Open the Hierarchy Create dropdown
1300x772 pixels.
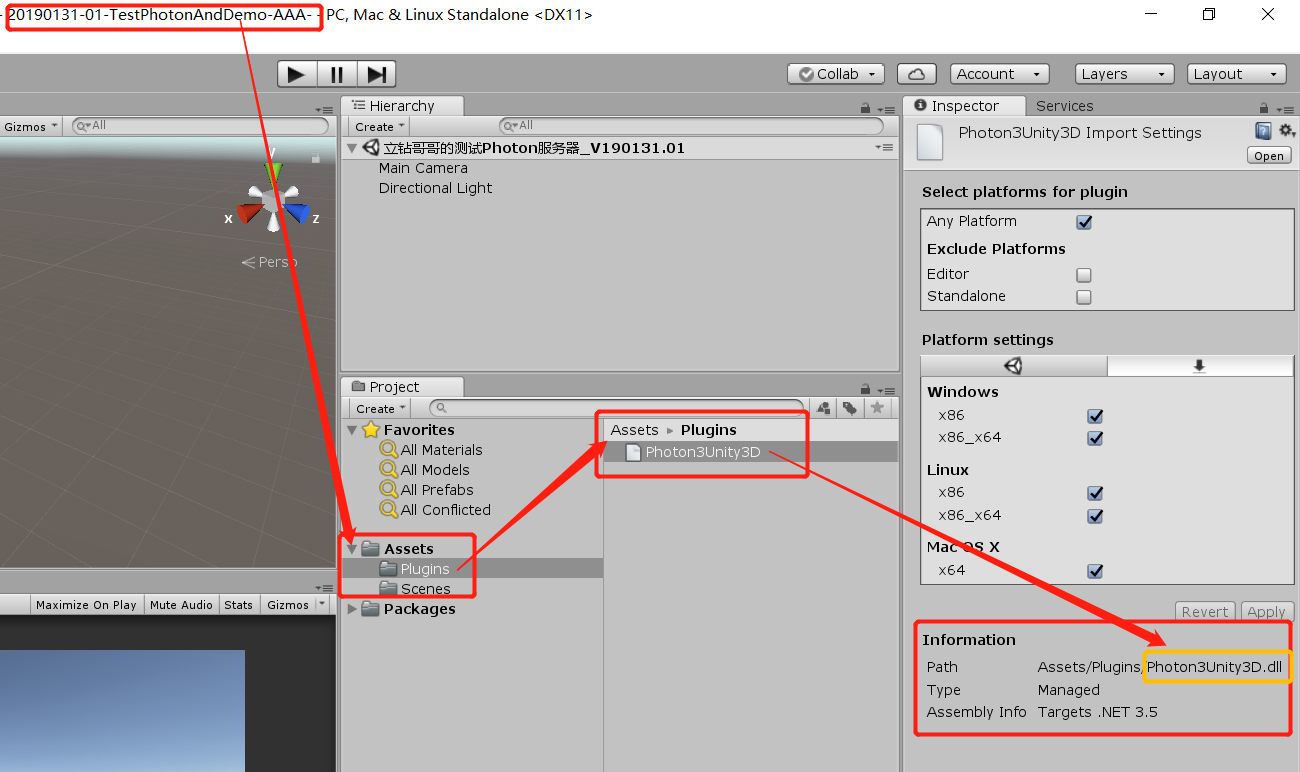(380, 127)
